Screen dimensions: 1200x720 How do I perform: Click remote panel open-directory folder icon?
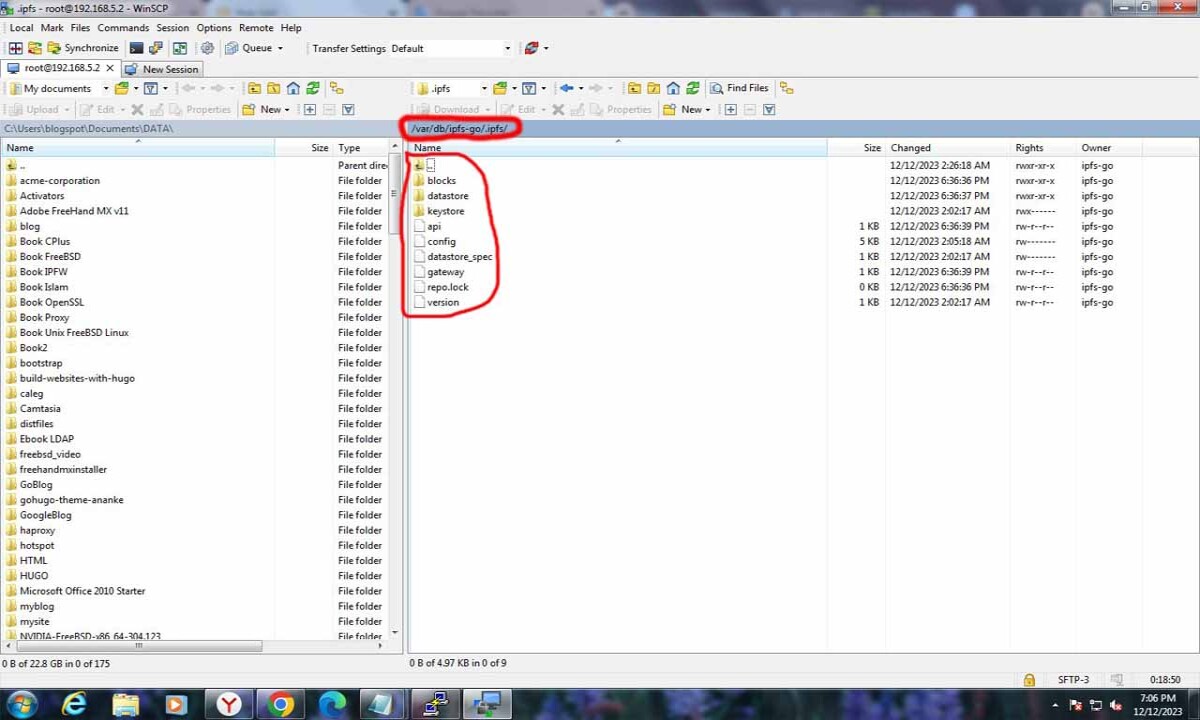(x=500, y=88)
